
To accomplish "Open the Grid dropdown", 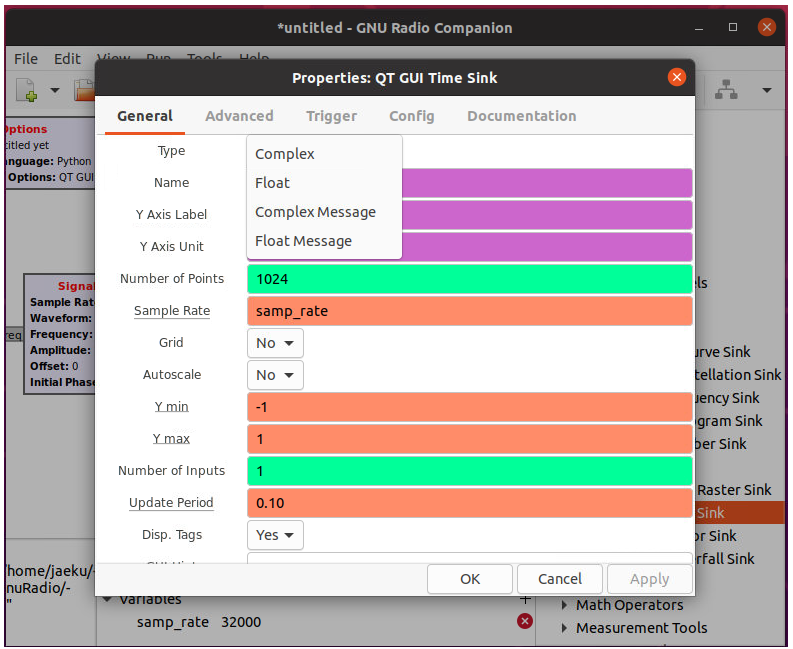I will point(275,343).
